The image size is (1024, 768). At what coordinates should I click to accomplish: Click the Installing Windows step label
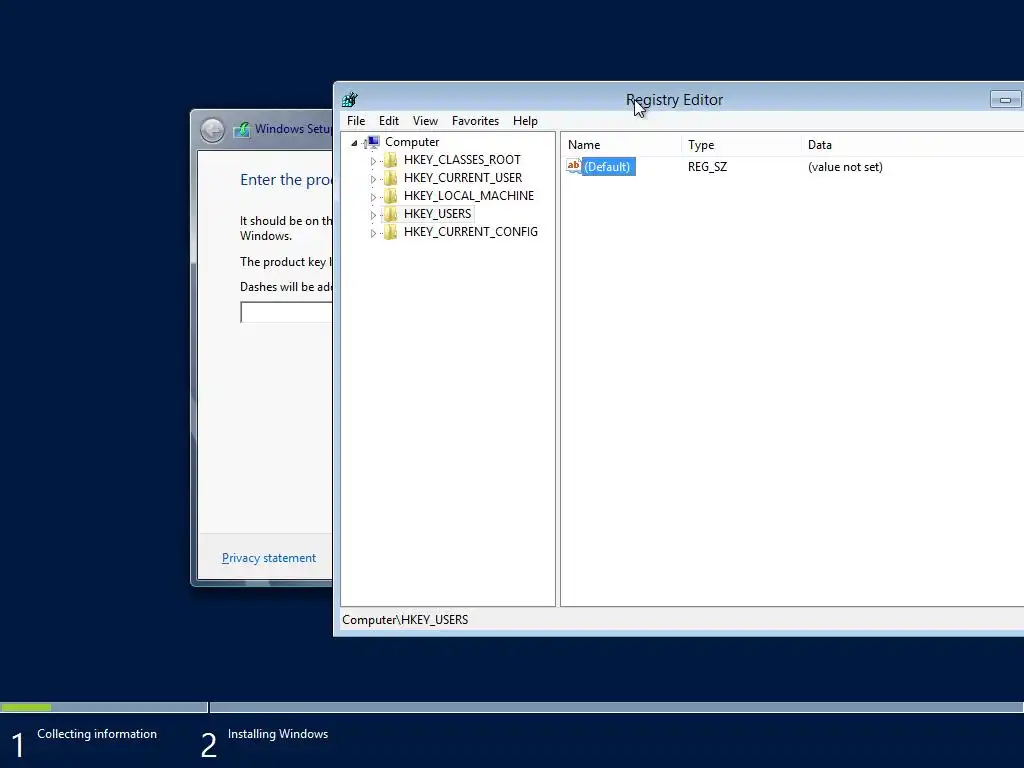[x=278, y=734]
